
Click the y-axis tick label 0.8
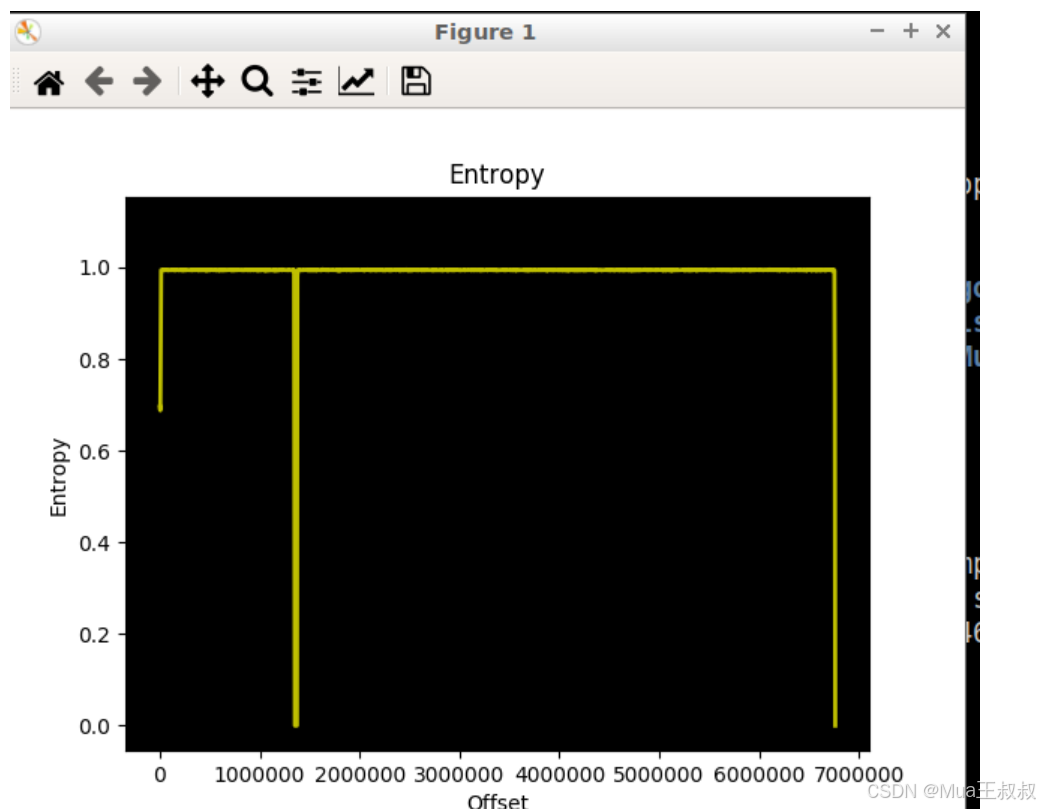point(95,360)
